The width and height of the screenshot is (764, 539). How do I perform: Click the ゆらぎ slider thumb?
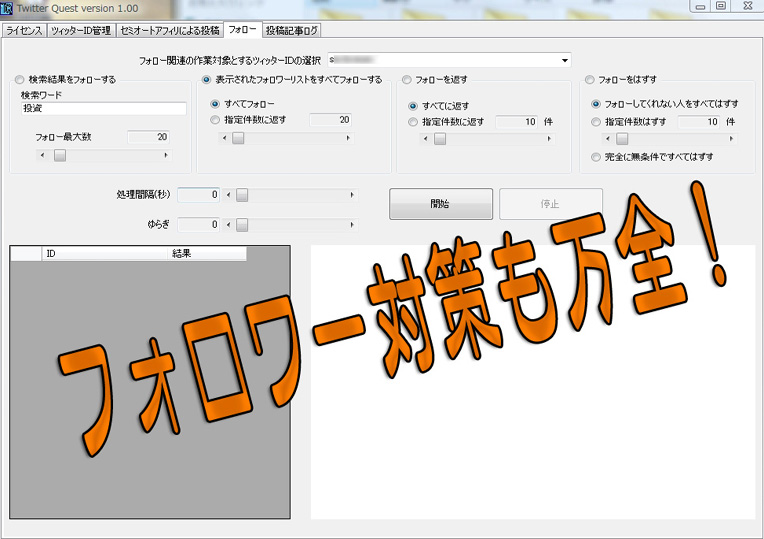(242, 225)
